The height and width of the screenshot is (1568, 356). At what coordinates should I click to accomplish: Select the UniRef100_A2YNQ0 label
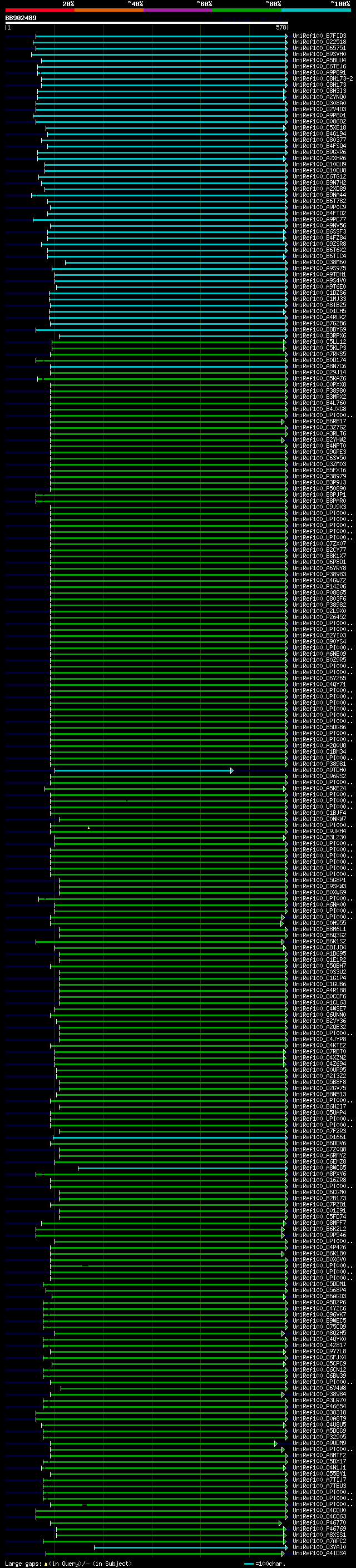(x=319, y=97)
